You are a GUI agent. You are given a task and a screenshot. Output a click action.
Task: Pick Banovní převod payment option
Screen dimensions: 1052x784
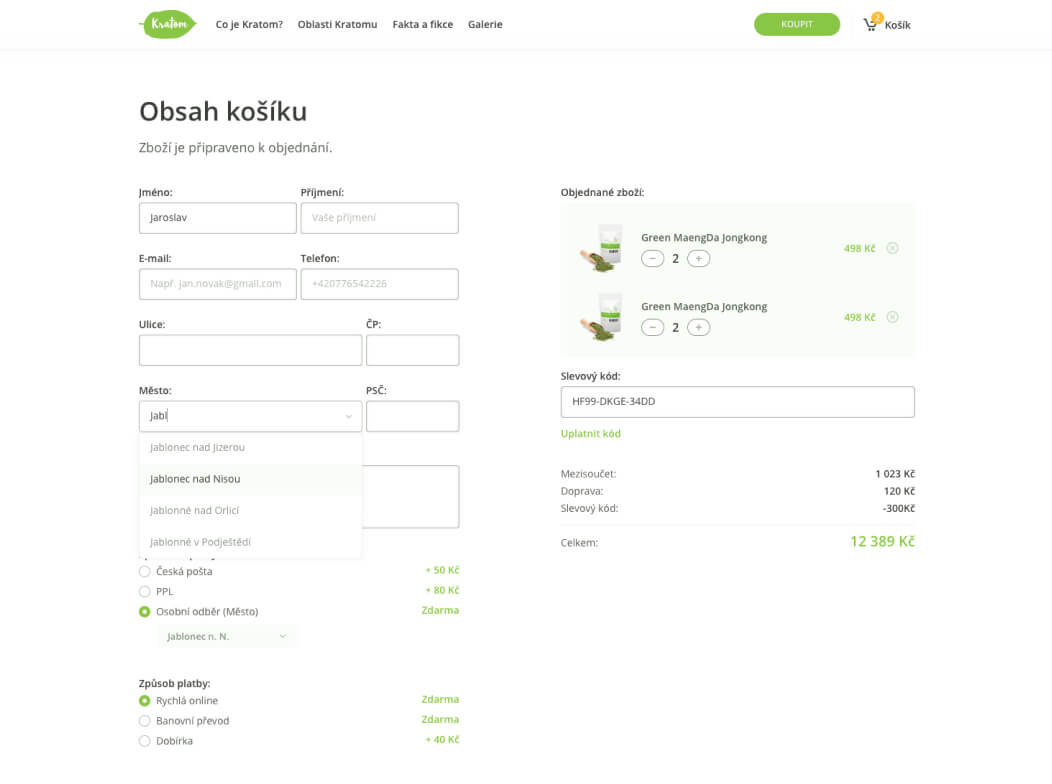tap(145, 720)
